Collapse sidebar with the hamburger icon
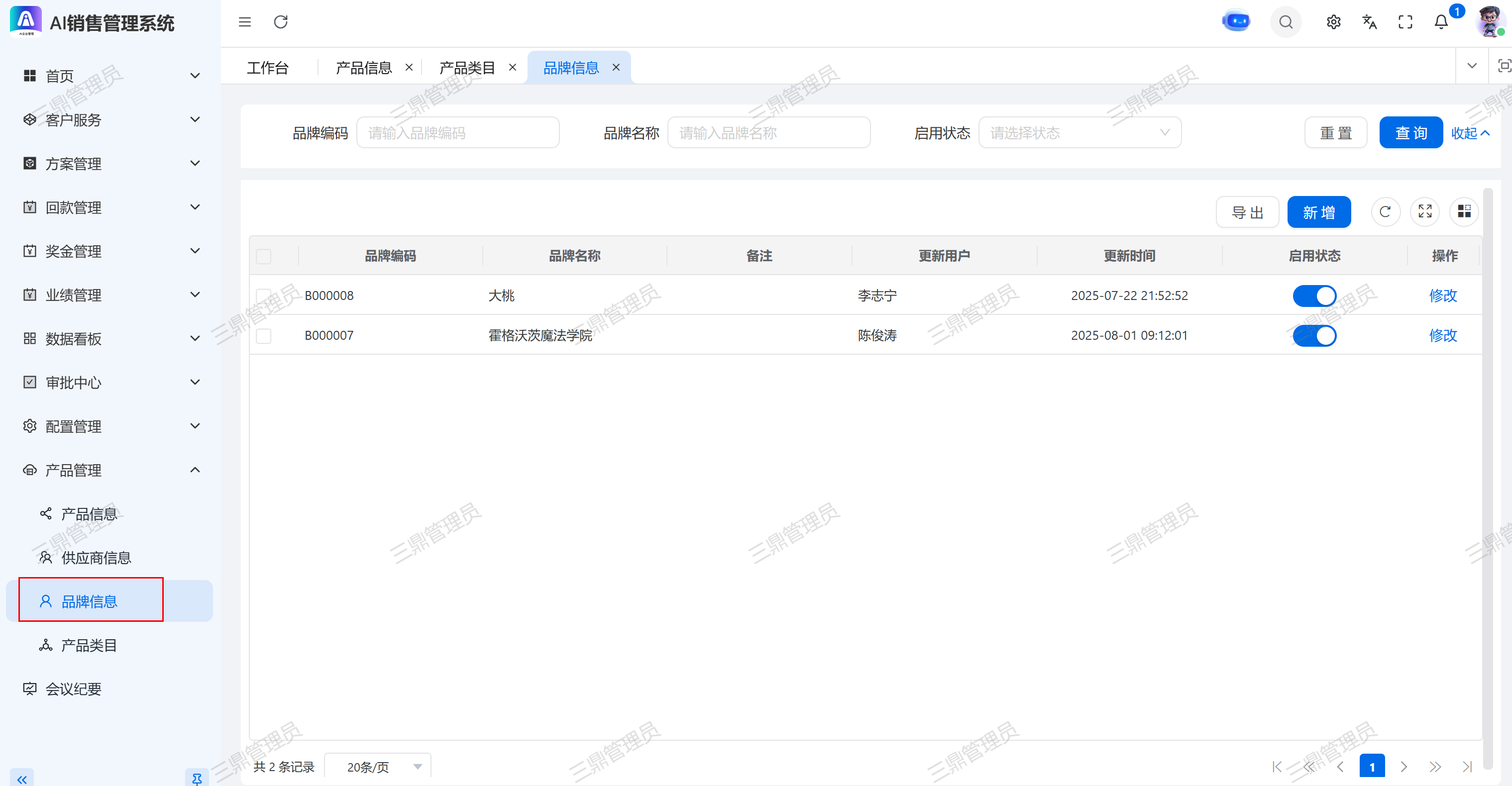The image size is (1512, 786). click(x=245, y=22)
